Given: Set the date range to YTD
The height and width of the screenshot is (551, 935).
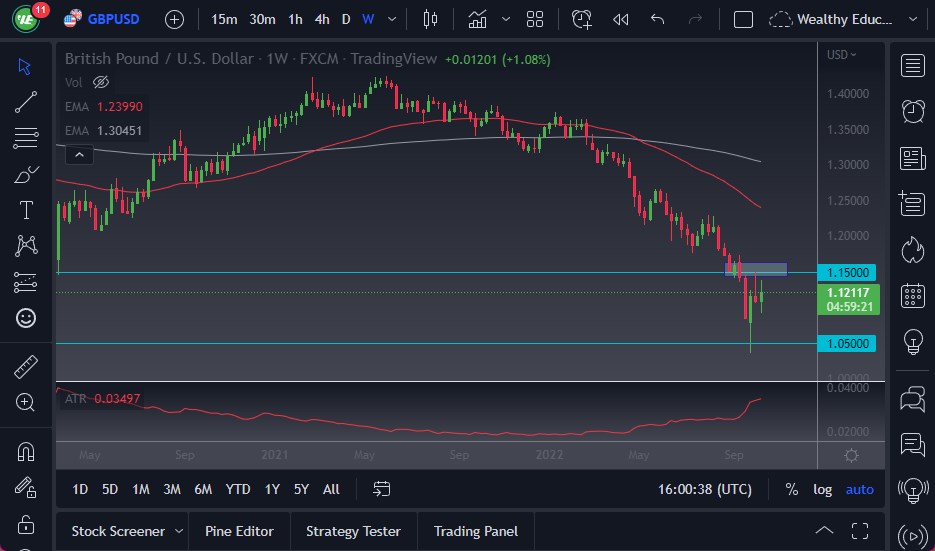Looking at the screenshot, I should pos(237,489).
